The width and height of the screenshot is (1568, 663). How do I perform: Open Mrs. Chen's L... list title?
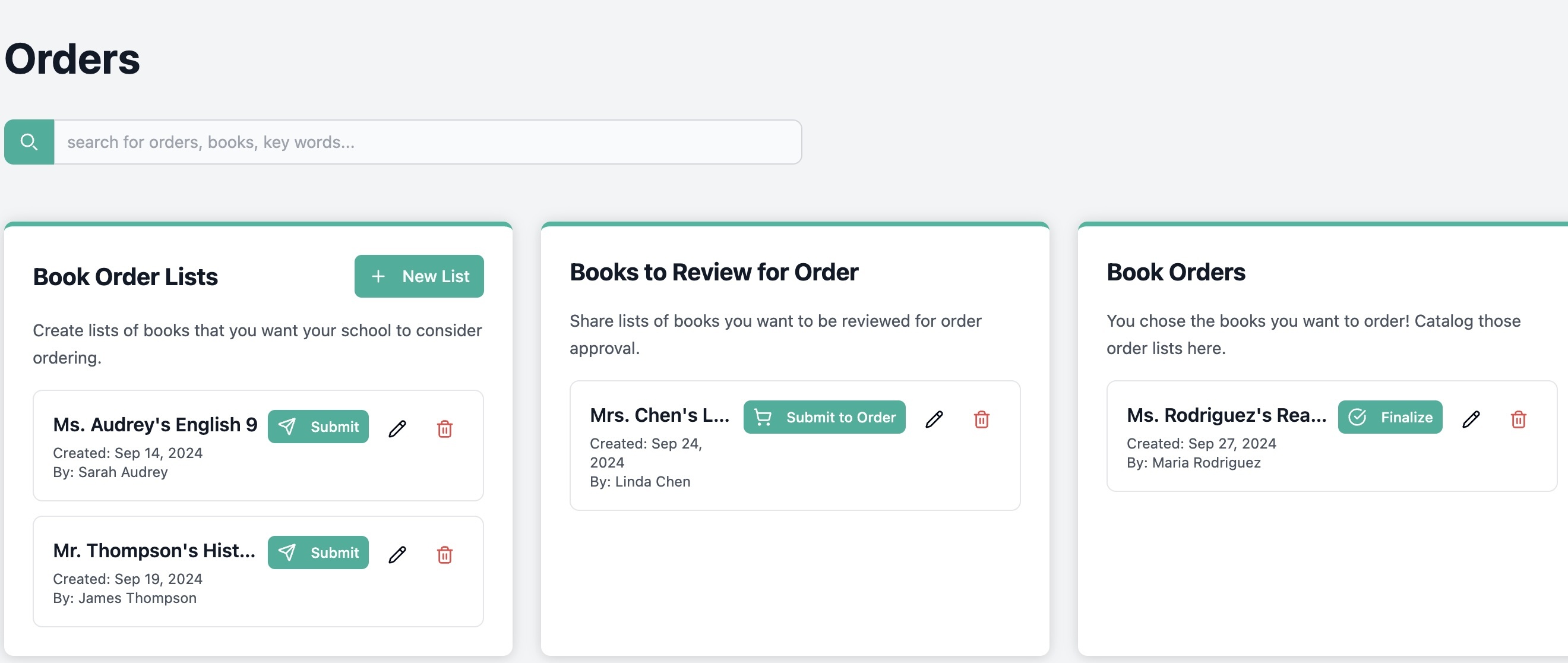point(659,415)
